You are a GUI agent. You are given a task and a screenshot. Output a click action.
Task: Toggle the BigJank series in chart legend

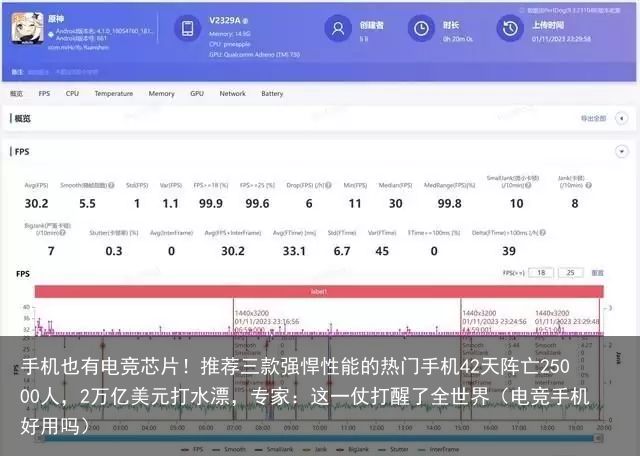[352, 449]
